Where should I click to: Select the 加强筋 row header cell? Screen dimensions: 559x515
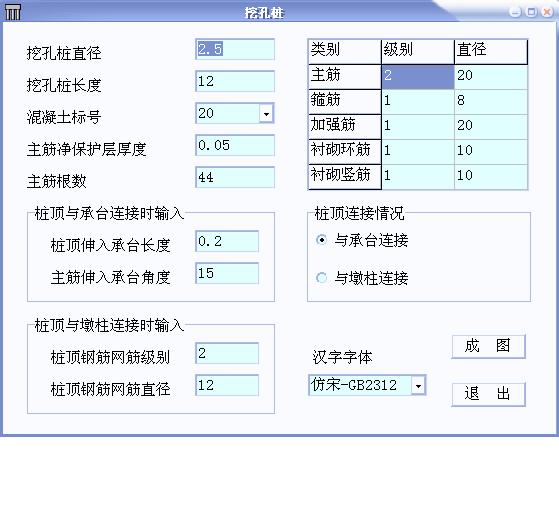345,127
